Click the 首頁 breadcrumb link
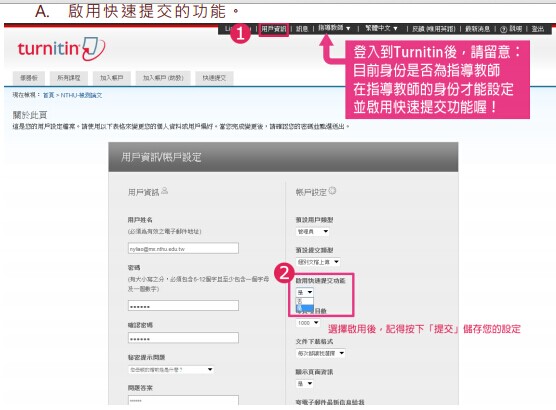The width and height of the screenshot is (556, 410). tap(48, 95)
